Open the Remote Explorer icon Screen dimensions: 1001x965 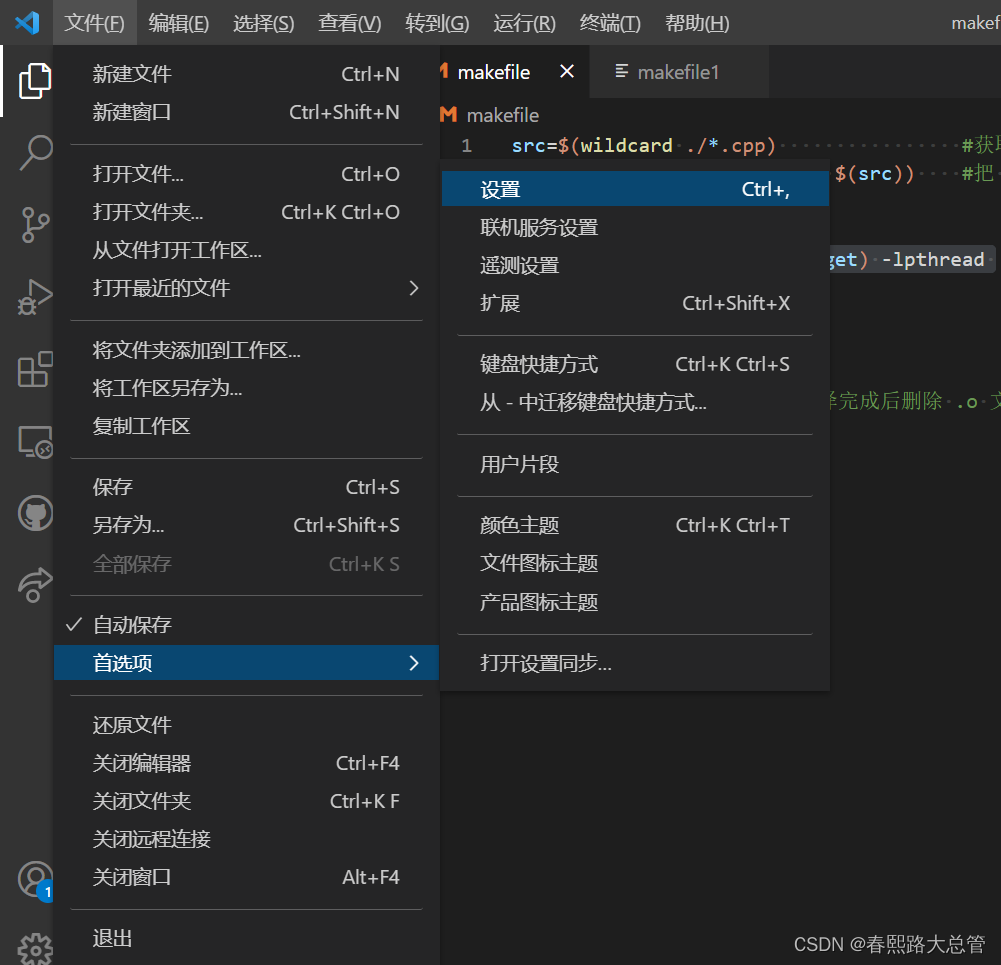coord(35,442)
